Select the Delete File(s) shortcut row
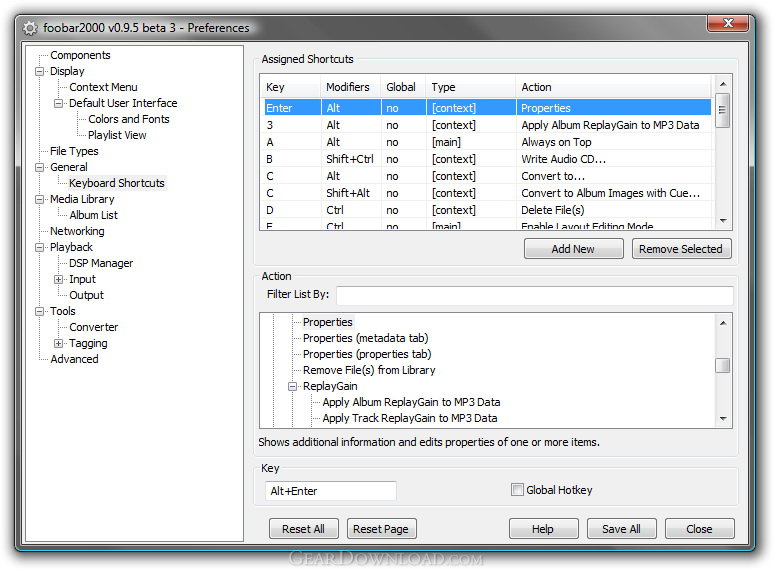The width and height of the screenshot is (774, 570). 486,210
